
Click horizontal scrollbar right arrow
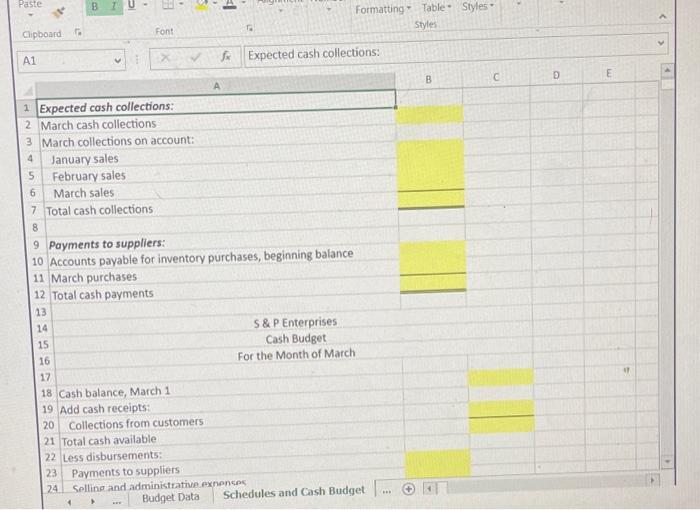(653, 481)
